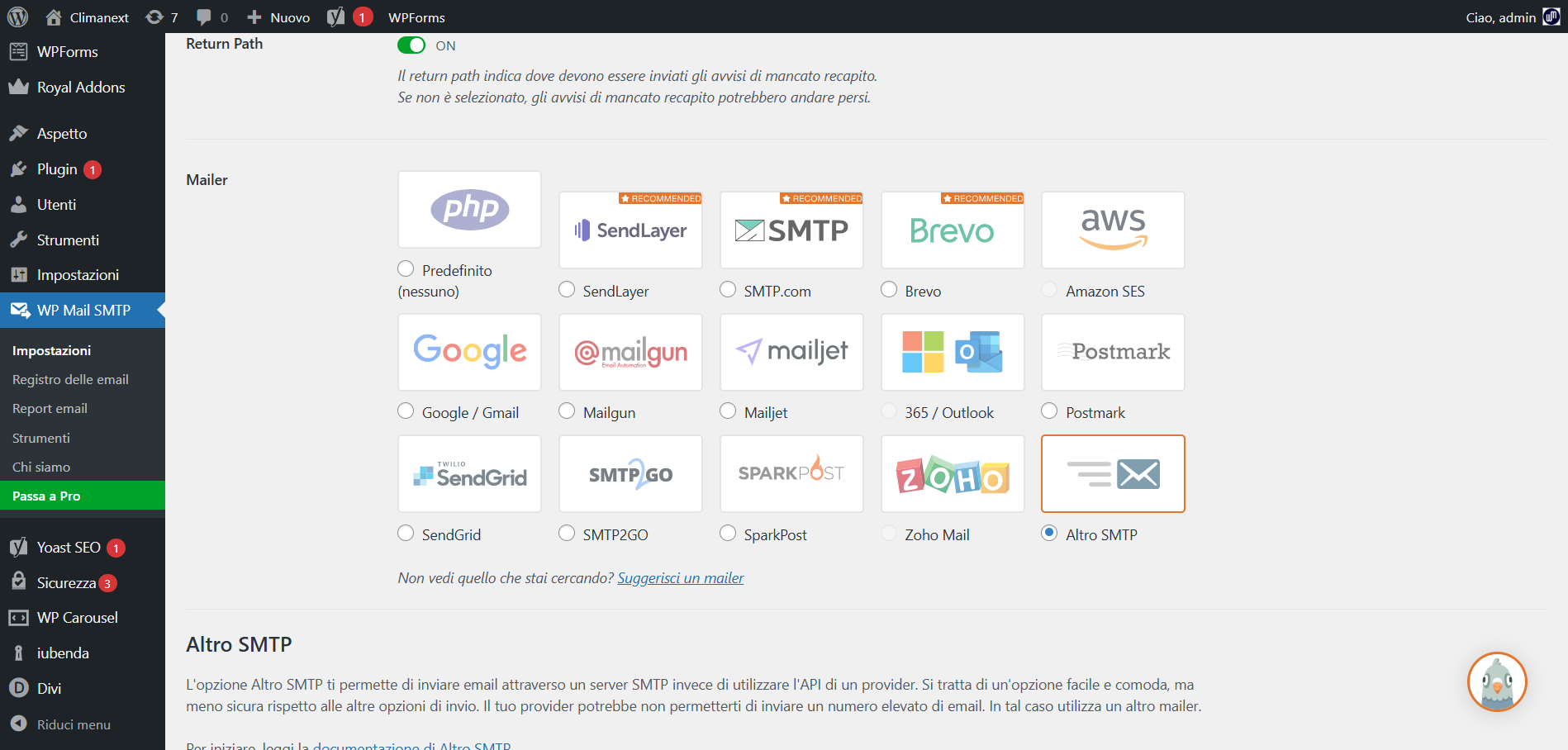Open Strumenti main sidebar menu
The image size is (1568, 750).
pyautogui.click(x=83, y=240)
